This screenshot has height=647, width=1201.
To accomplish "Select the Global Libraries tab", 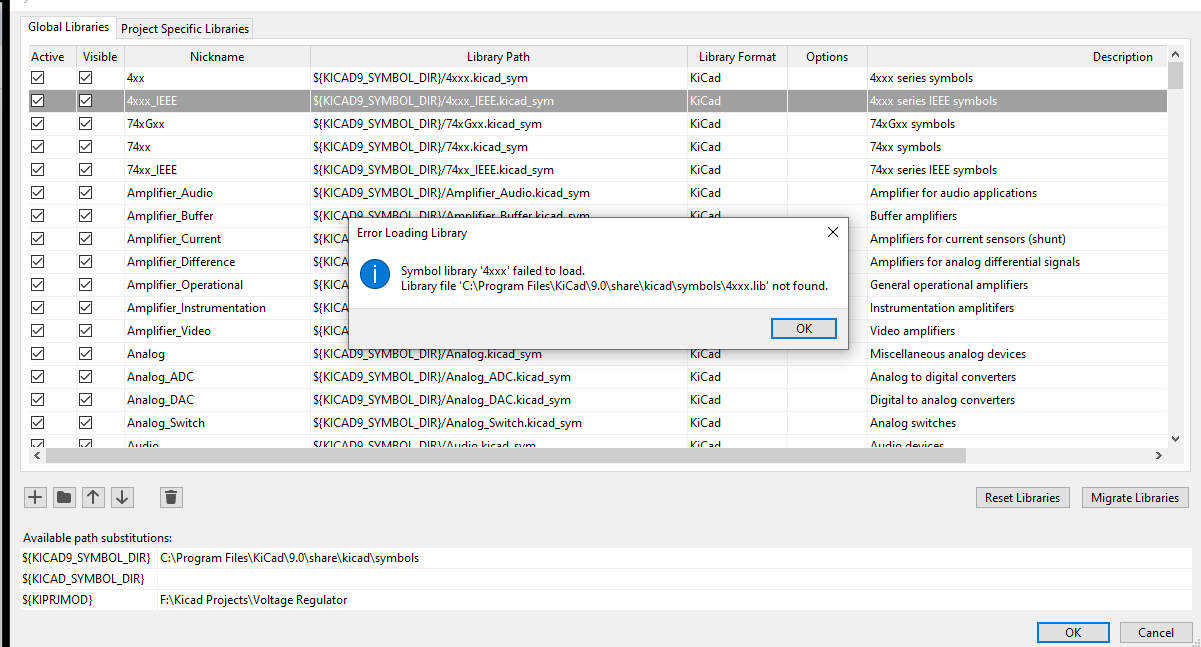I will click(x=69, y=28).
